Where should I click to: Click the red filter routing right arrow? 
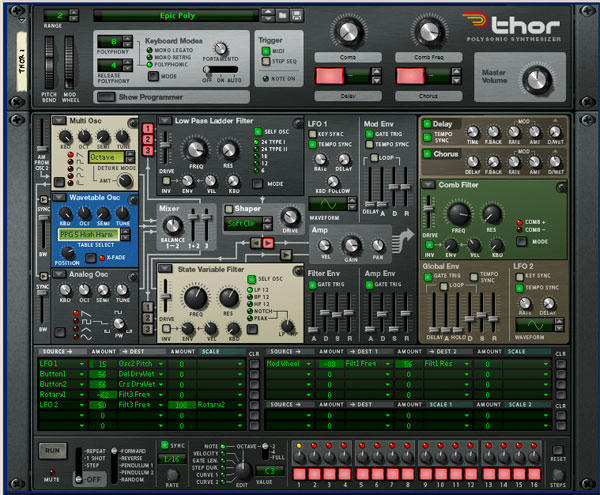pos(268,243)
